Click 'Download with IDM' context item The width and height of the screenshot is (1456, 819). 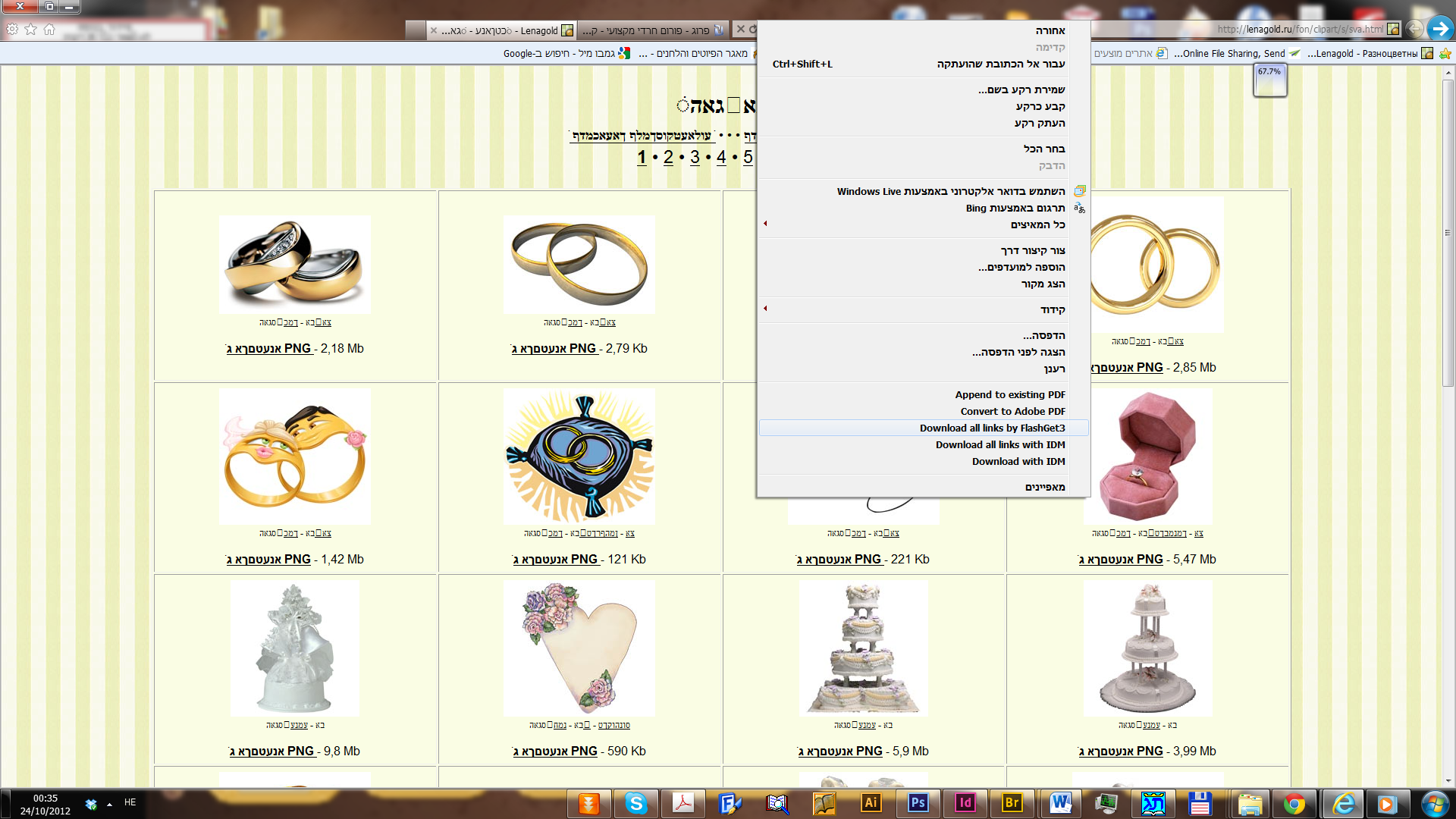[x=1018, y=461]
